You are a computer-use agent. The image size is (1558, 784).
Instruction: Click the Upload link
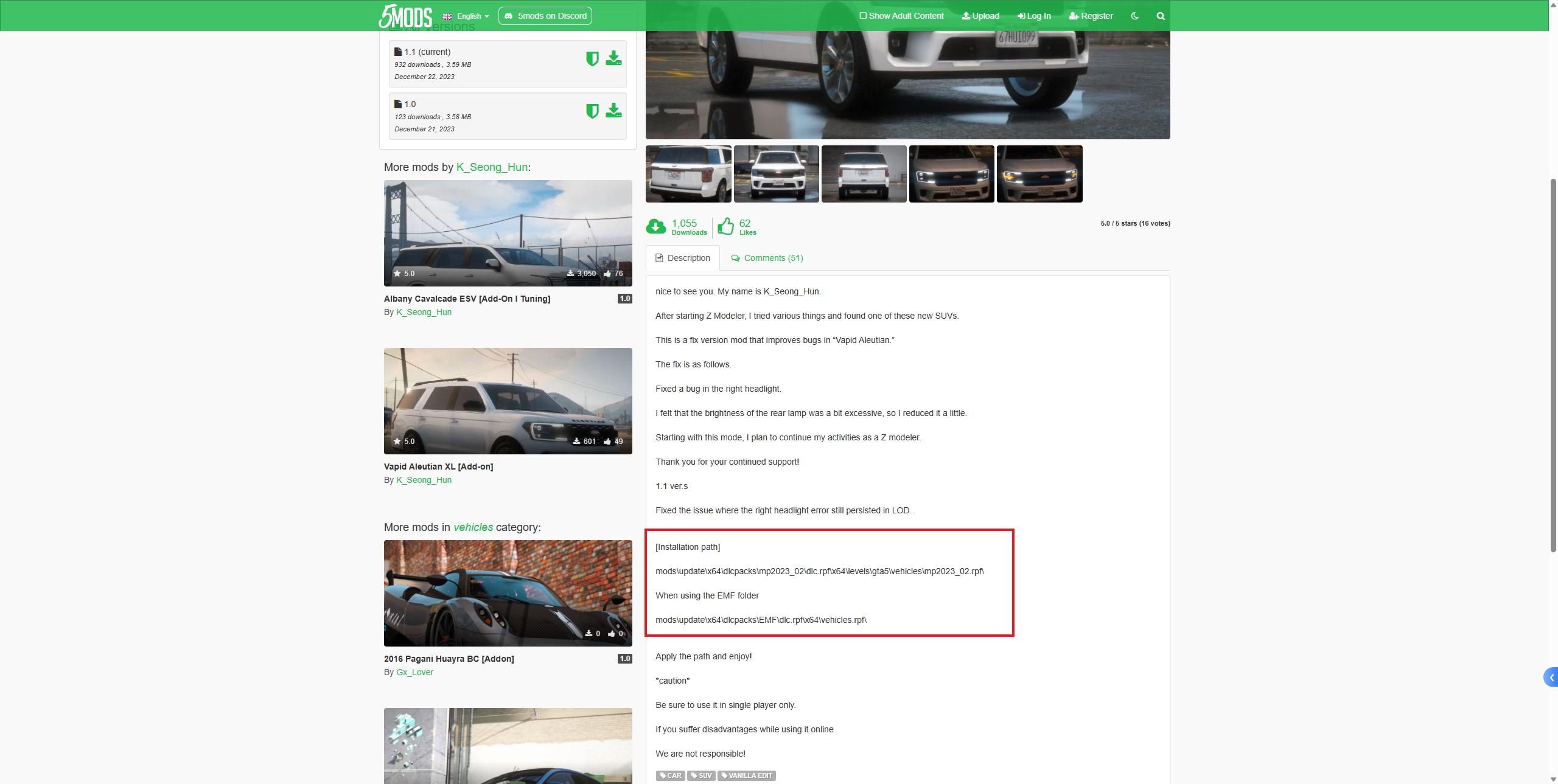point(980,16)
